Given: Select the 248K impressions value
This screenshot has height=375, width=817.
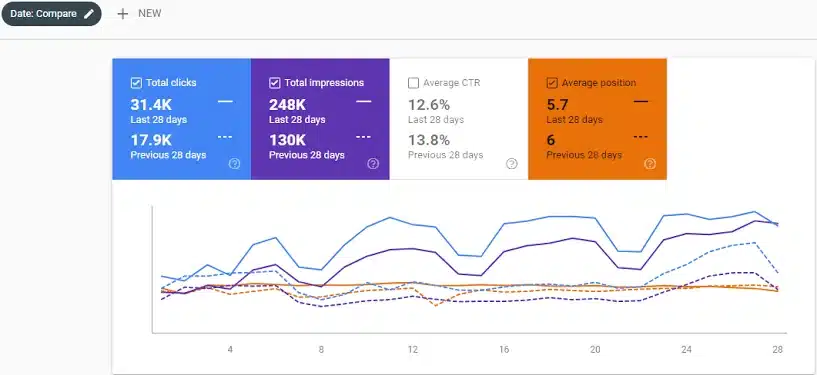Looking at the screenshot, I should tap(287, 105).
